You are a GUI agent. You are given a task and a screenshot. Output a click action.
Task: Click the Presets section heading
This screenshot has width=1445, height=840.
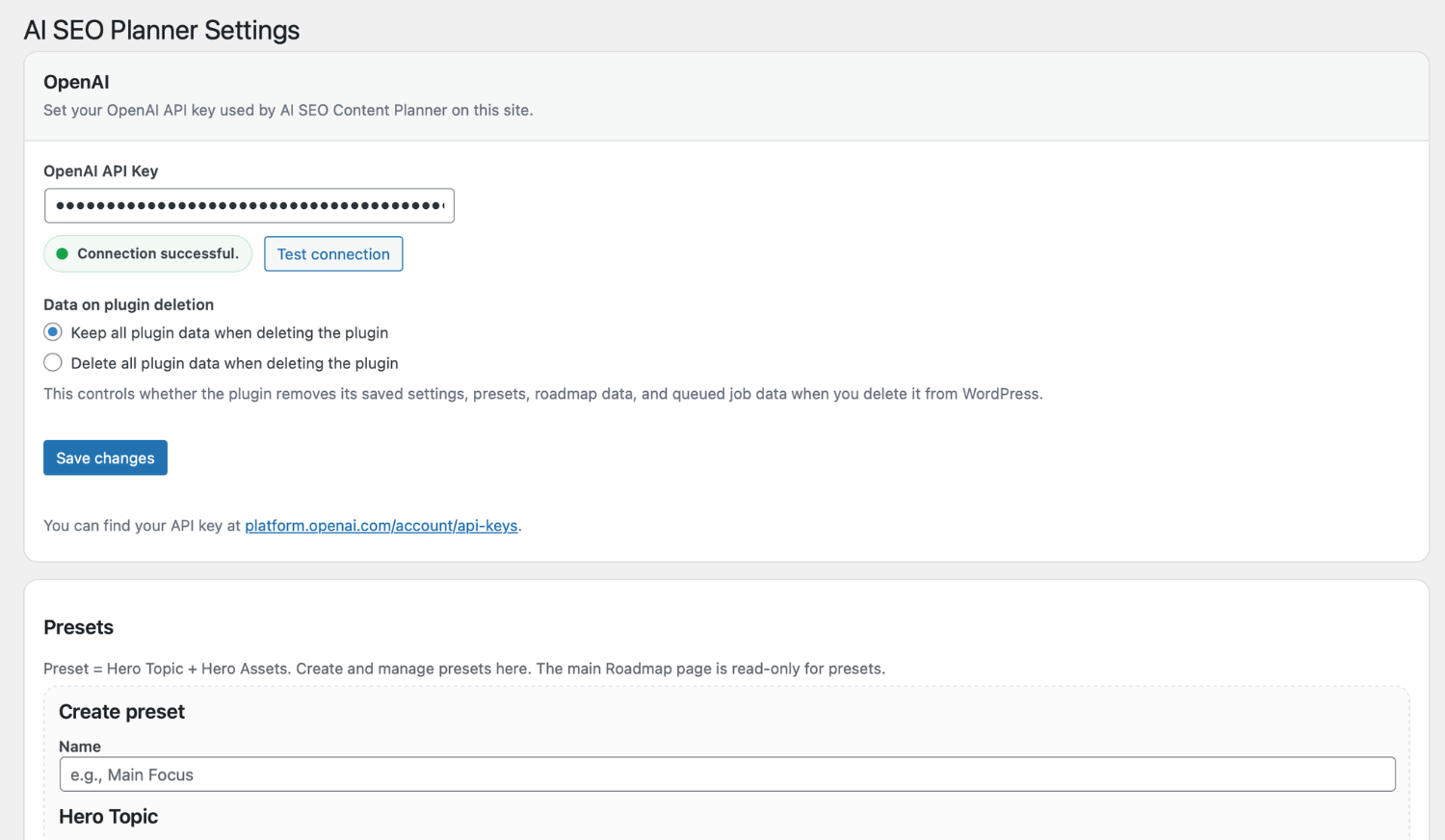pyautogui.click(x=78, y=628)
